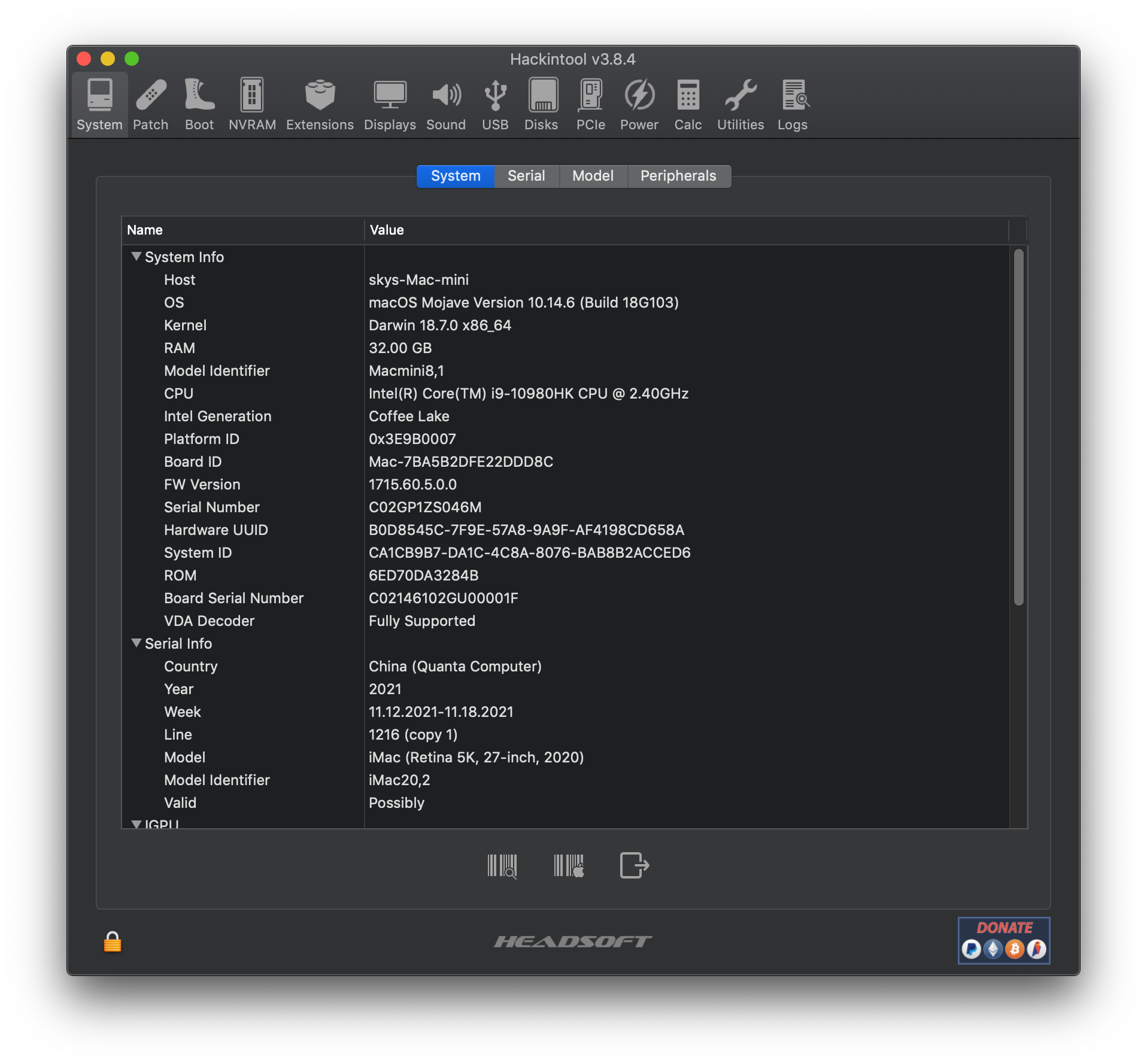
Task: Select the Kernel row
Action: pos(566,326)
